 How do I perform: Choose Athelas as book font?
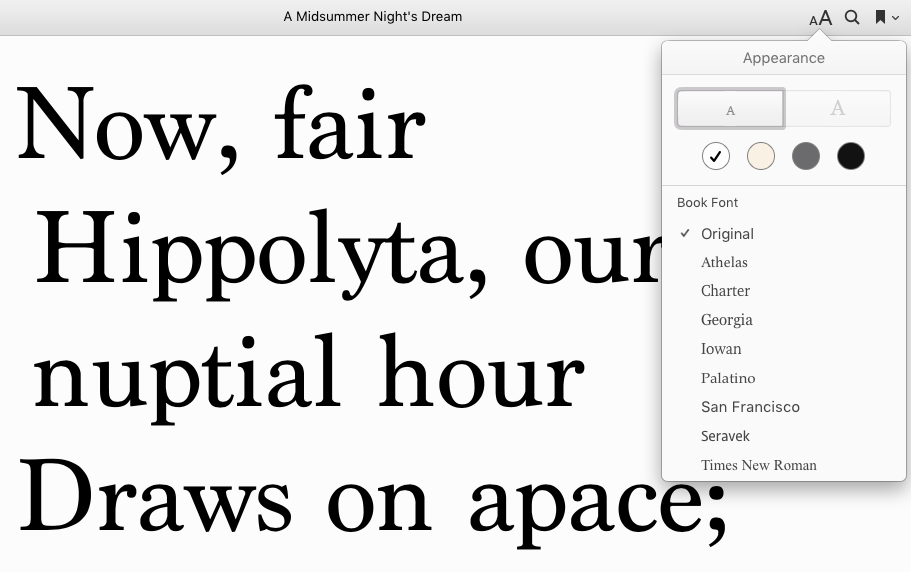pos(724,263)
